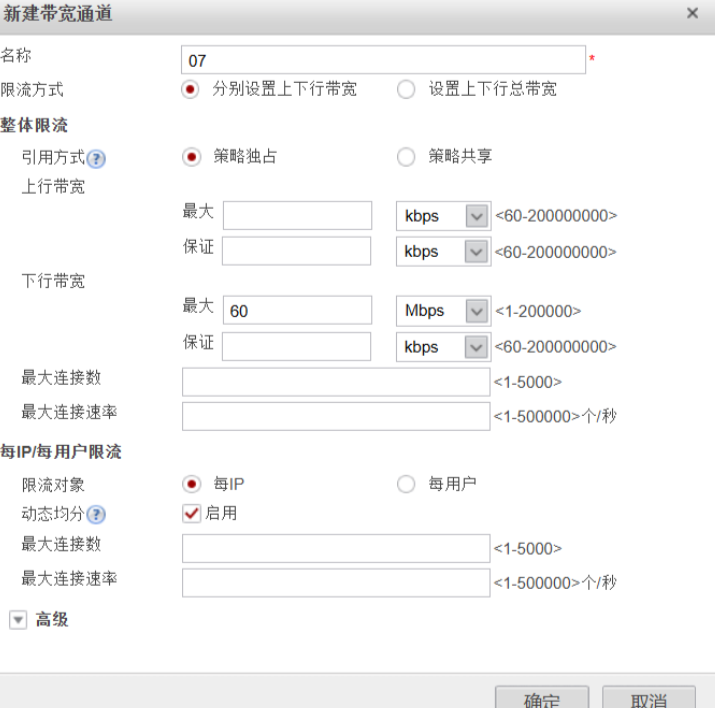Select 策略独占 radio option
Viewport: 715px width, 708px height.
(x=191, y=157)
